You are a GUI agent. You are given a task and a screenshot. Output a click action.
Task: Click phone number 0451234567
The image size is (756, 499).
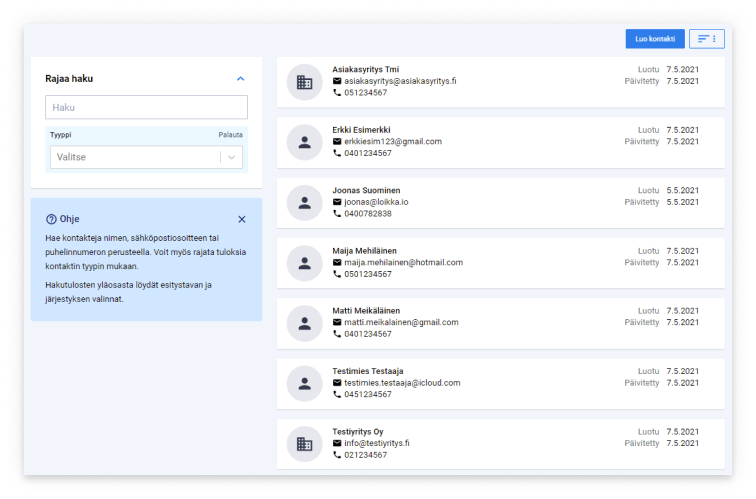click(x=368, y=394)
